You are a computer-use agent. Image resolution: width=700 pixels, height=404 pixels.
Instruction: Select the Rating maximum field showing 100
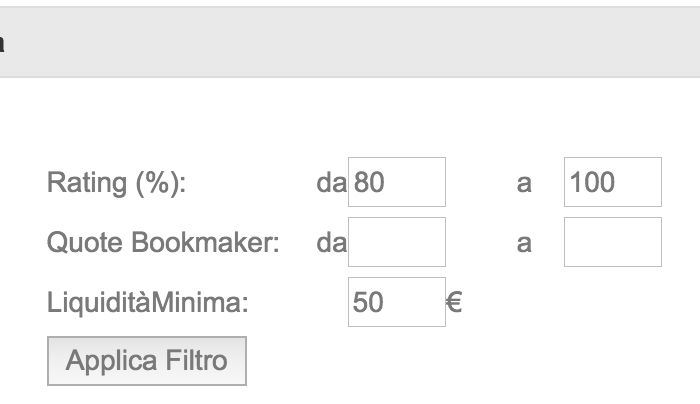(x=612, y=182)
